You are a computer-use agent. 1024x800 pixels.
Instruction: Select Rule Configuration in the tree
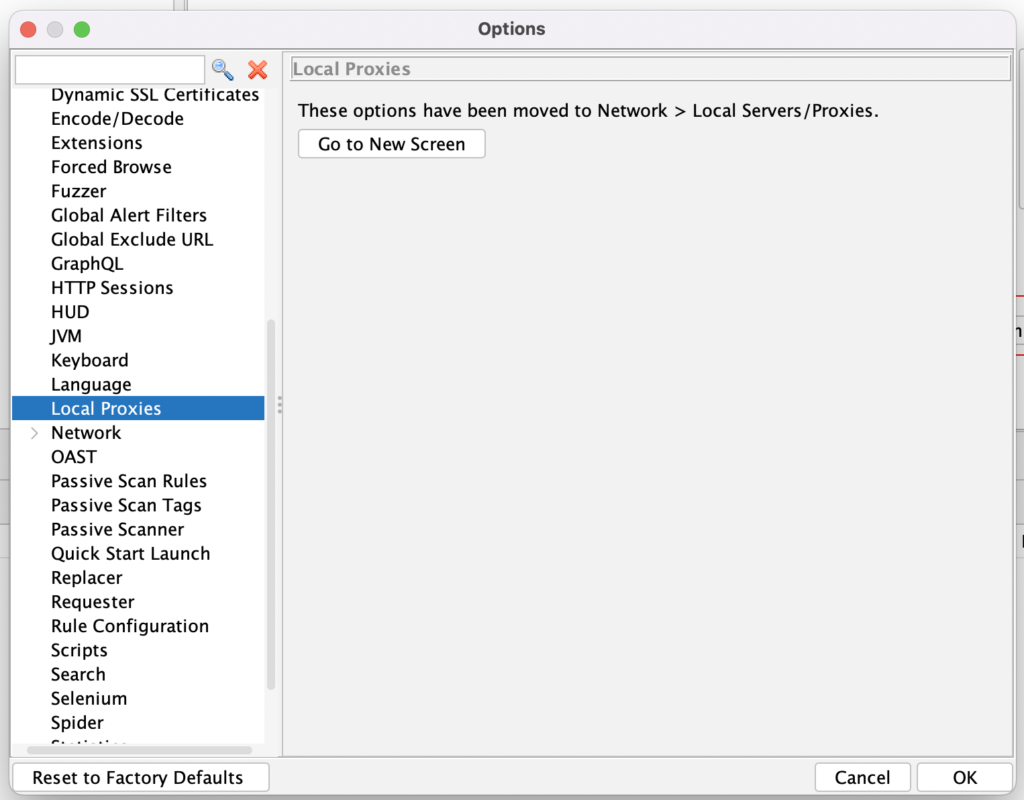pos(130,626)
